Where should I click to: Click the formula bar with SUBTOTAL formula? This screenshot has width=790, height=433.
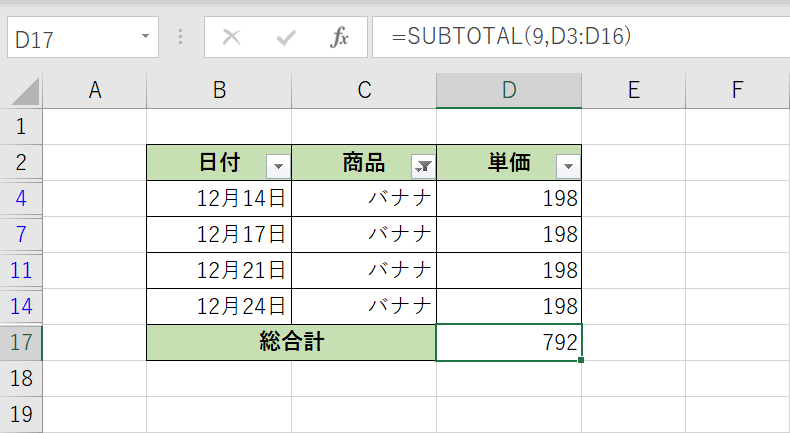tap(581, 37)
